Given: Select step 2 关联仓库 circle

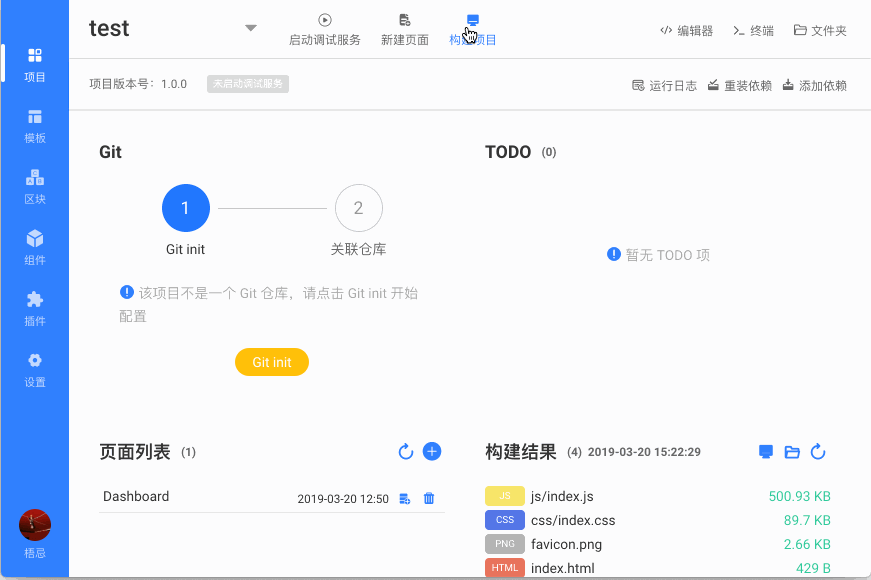Looking at the screenshot, I should (x=358, y=208).
